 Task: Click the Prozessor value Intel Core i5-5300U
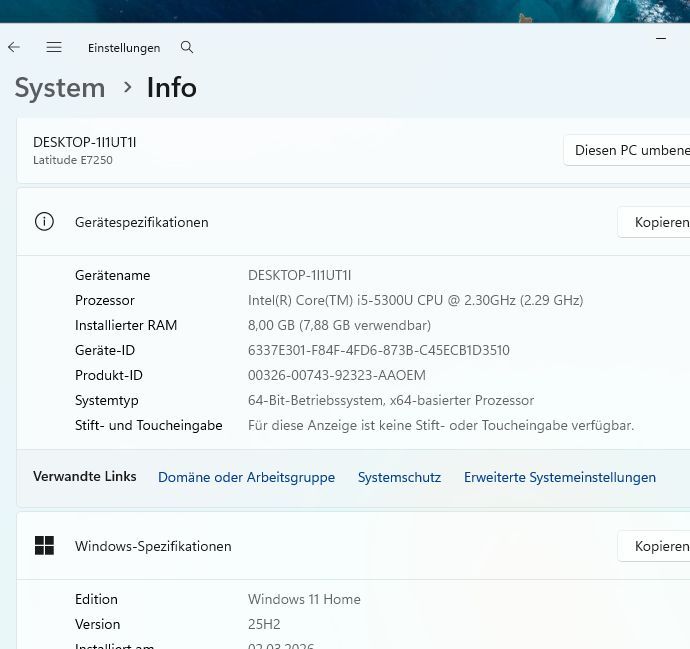pos(415,301)
